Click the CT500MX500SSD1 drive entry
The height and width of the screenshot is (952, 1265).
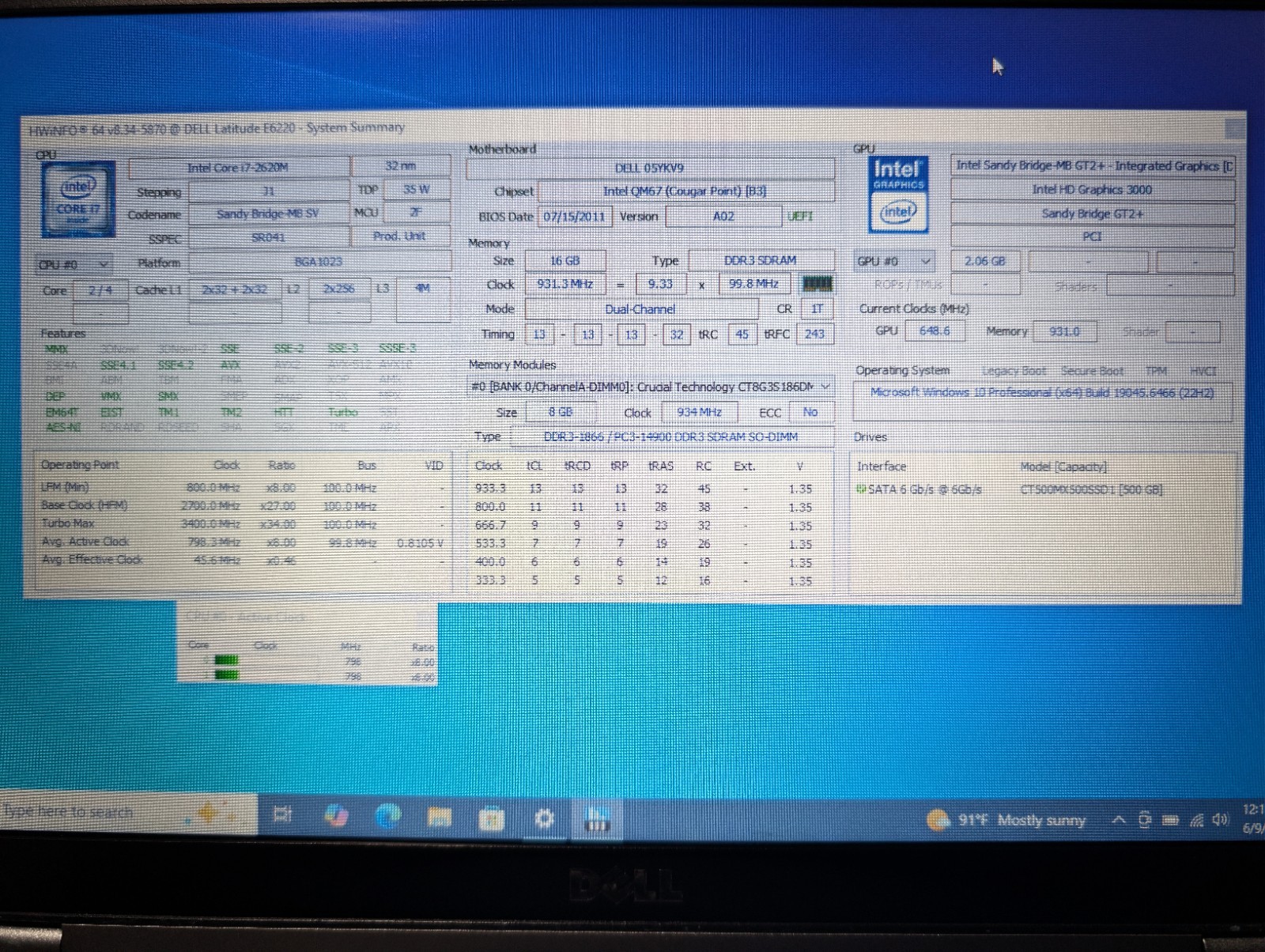point(1091,489)
